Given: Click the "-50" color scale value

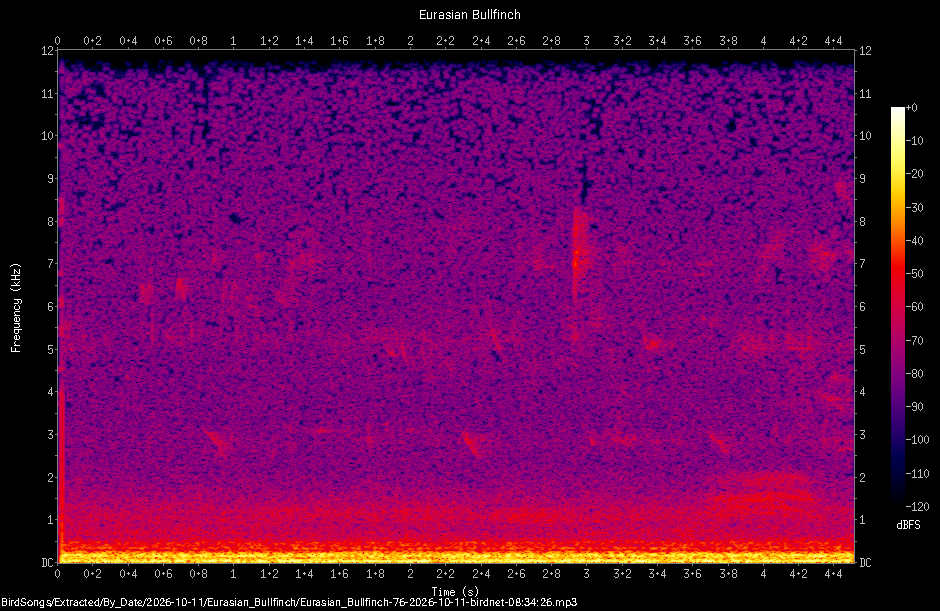Looking at the screenshot, I should click(914, 273).
